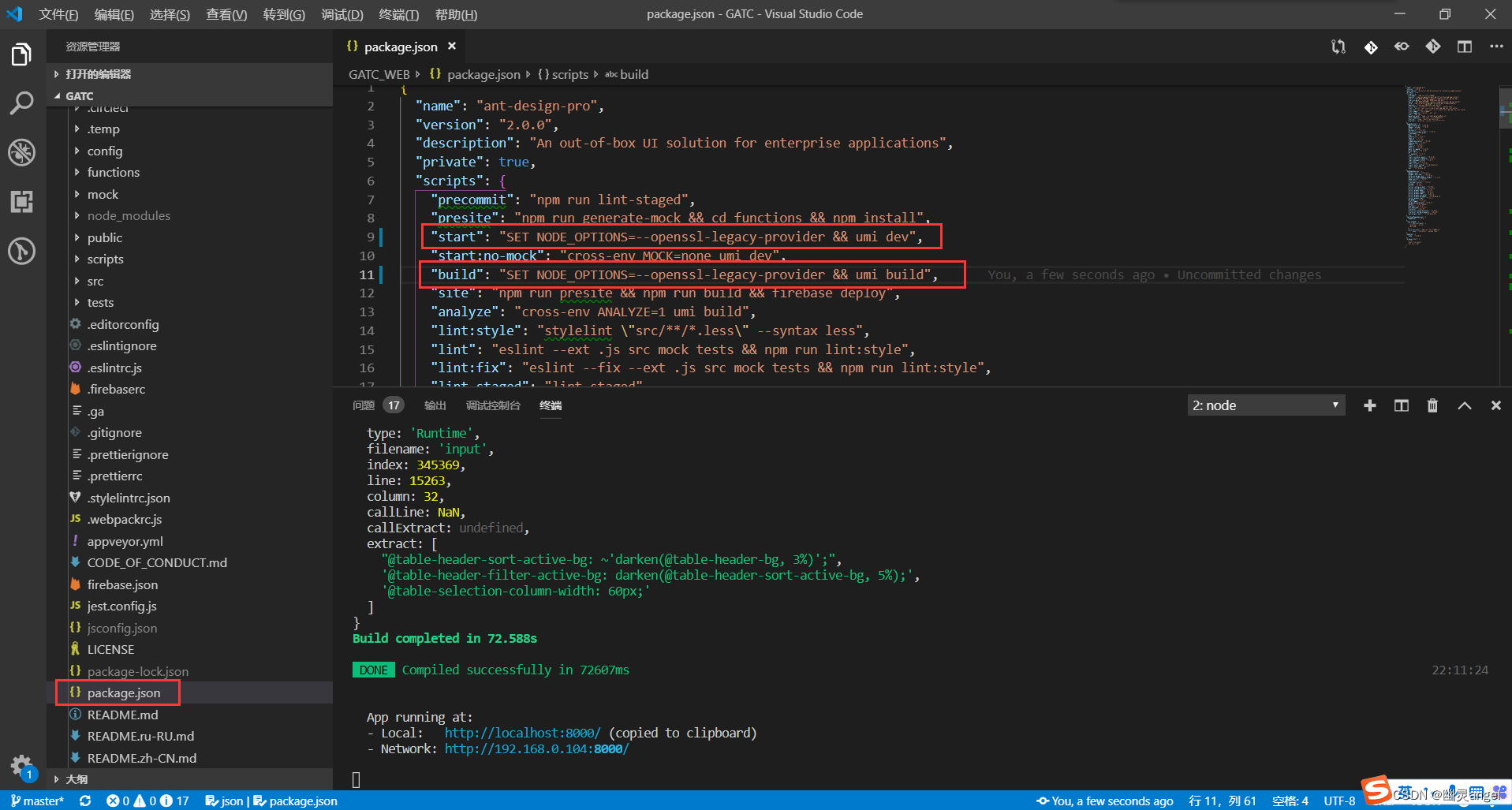Viewport: 1512px width, 810px height.
Task: Click build in the breadcrumb
Action: coord(634,74)
